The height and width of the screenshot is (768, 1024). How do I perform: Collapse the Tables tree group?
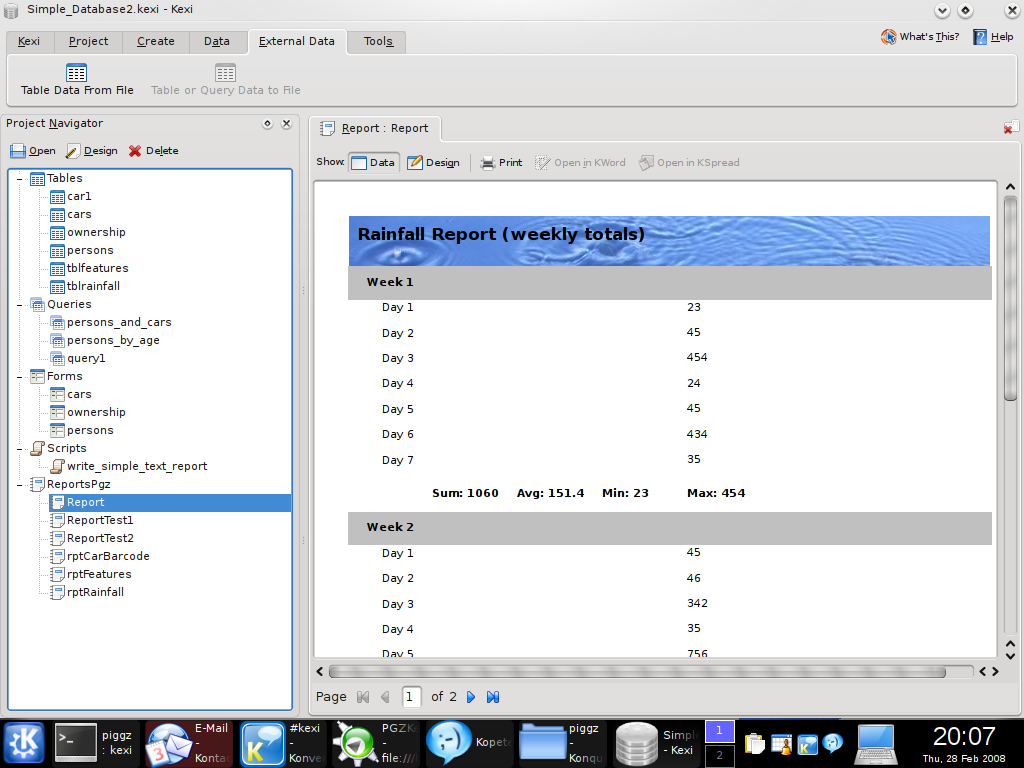coord(20,178)
